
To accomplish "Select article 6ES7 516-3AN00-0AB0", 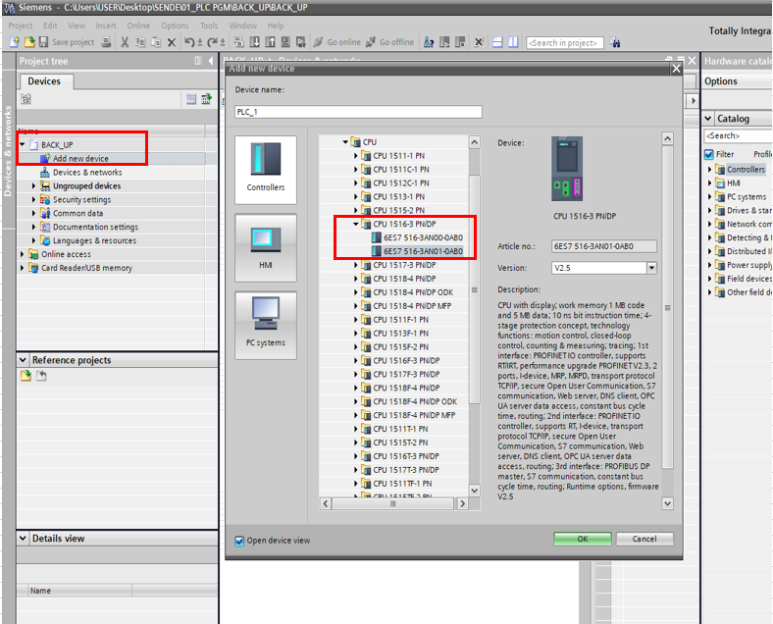I will tap(423, 238).
